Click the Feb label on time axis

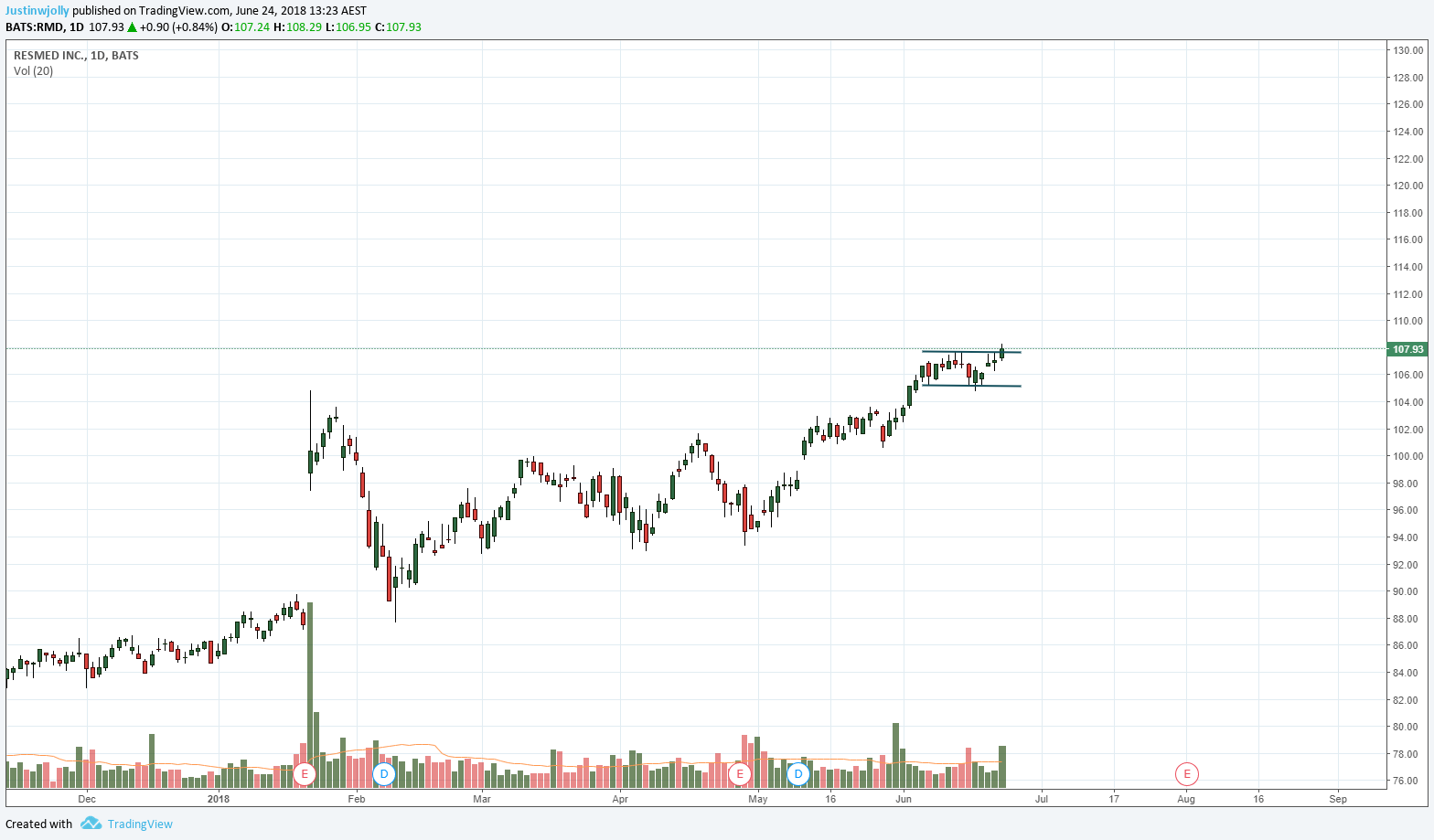357,799
